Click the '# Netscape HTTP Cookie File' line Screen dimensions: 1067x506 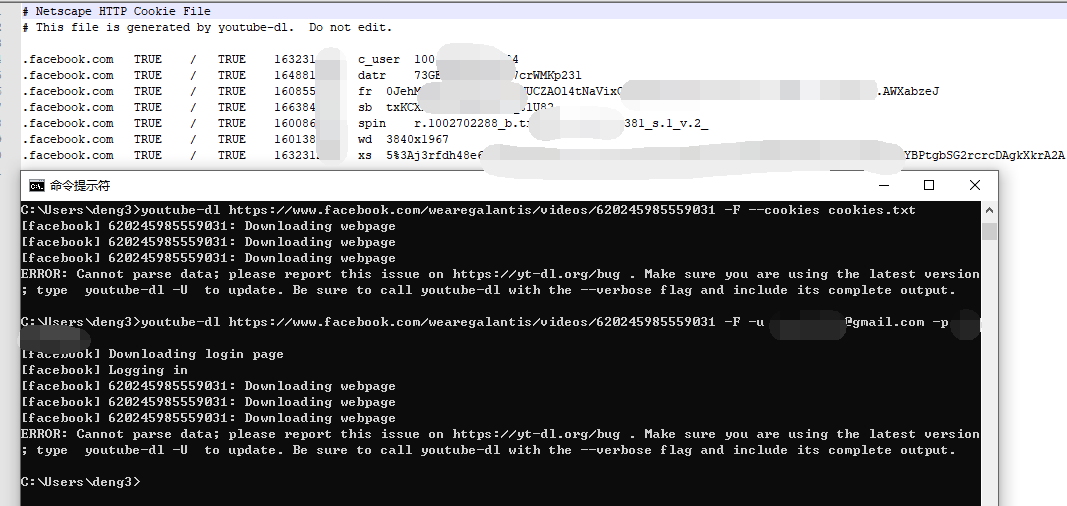coord(116,12)
